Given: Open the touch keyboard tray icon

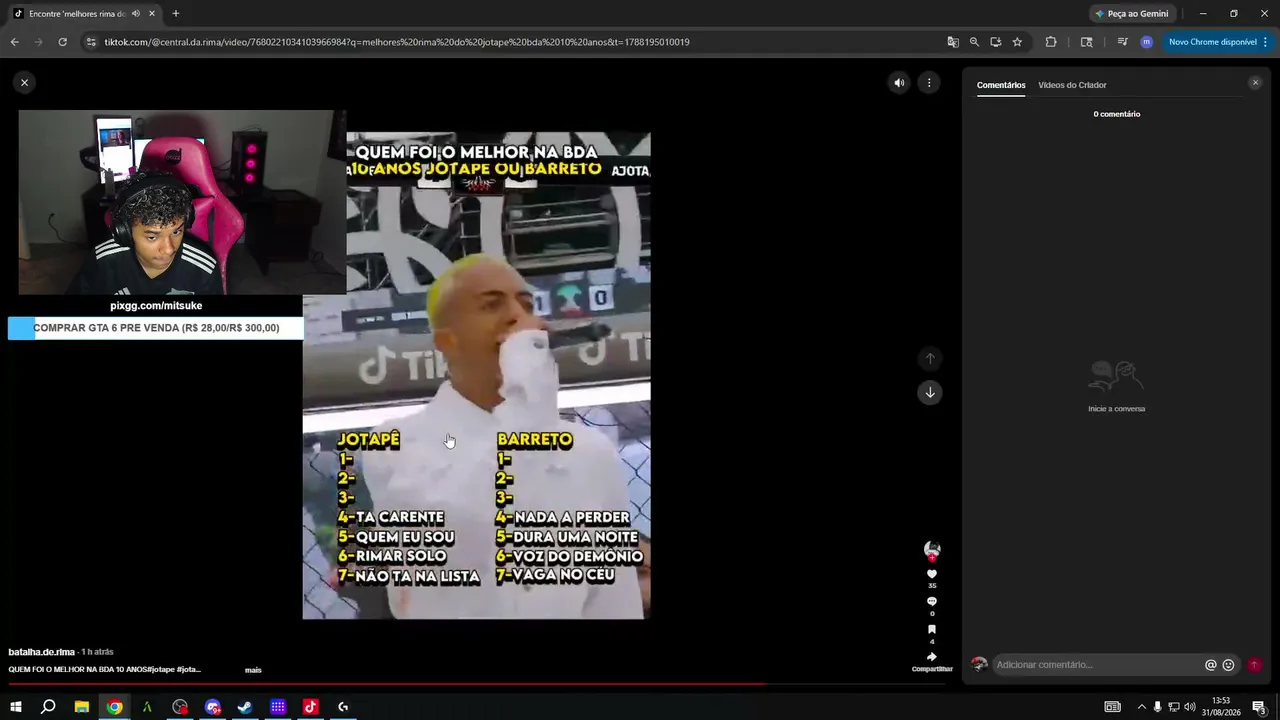Looking at the screenshot, I should tap(1112, 707).
